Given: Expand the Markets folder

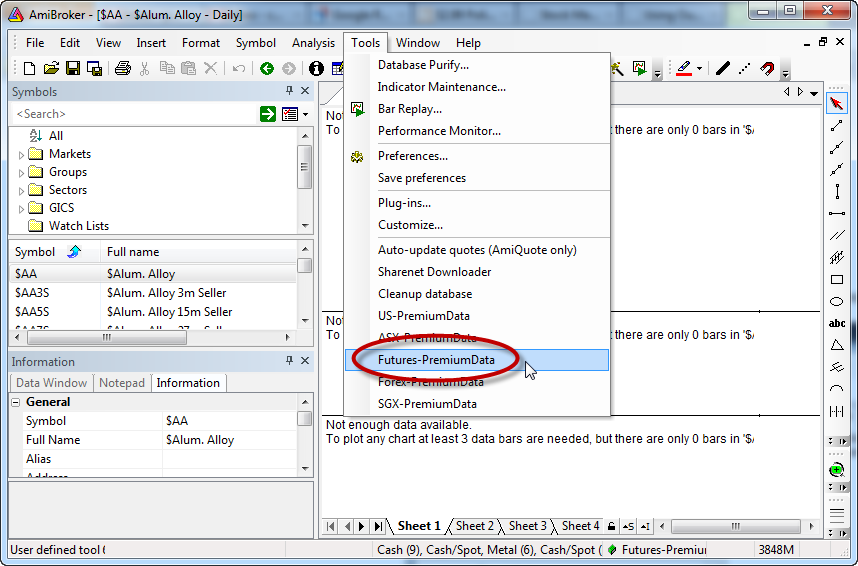Looking at the screenshot, I should click(x=21, y=155).
